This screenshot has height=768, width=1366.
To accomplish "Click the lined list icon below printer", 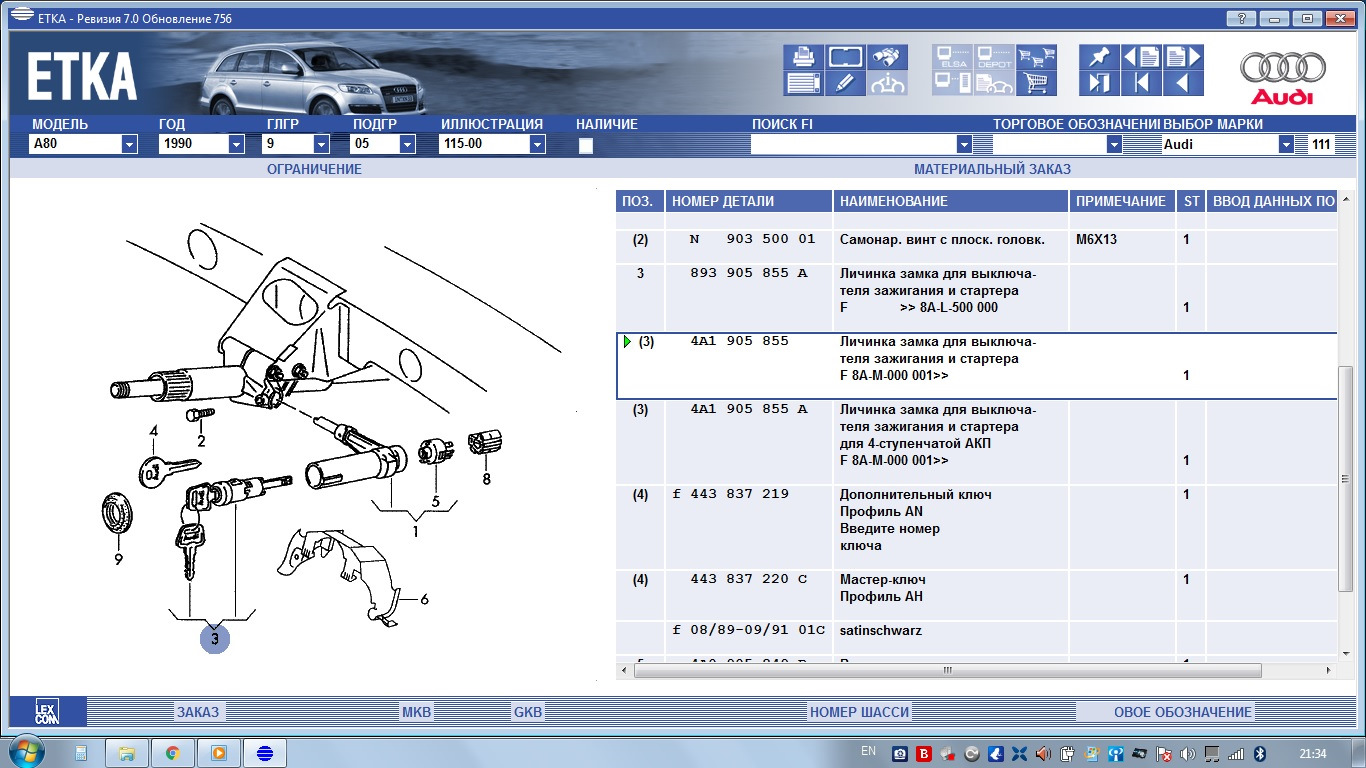I will coord(803,83).
